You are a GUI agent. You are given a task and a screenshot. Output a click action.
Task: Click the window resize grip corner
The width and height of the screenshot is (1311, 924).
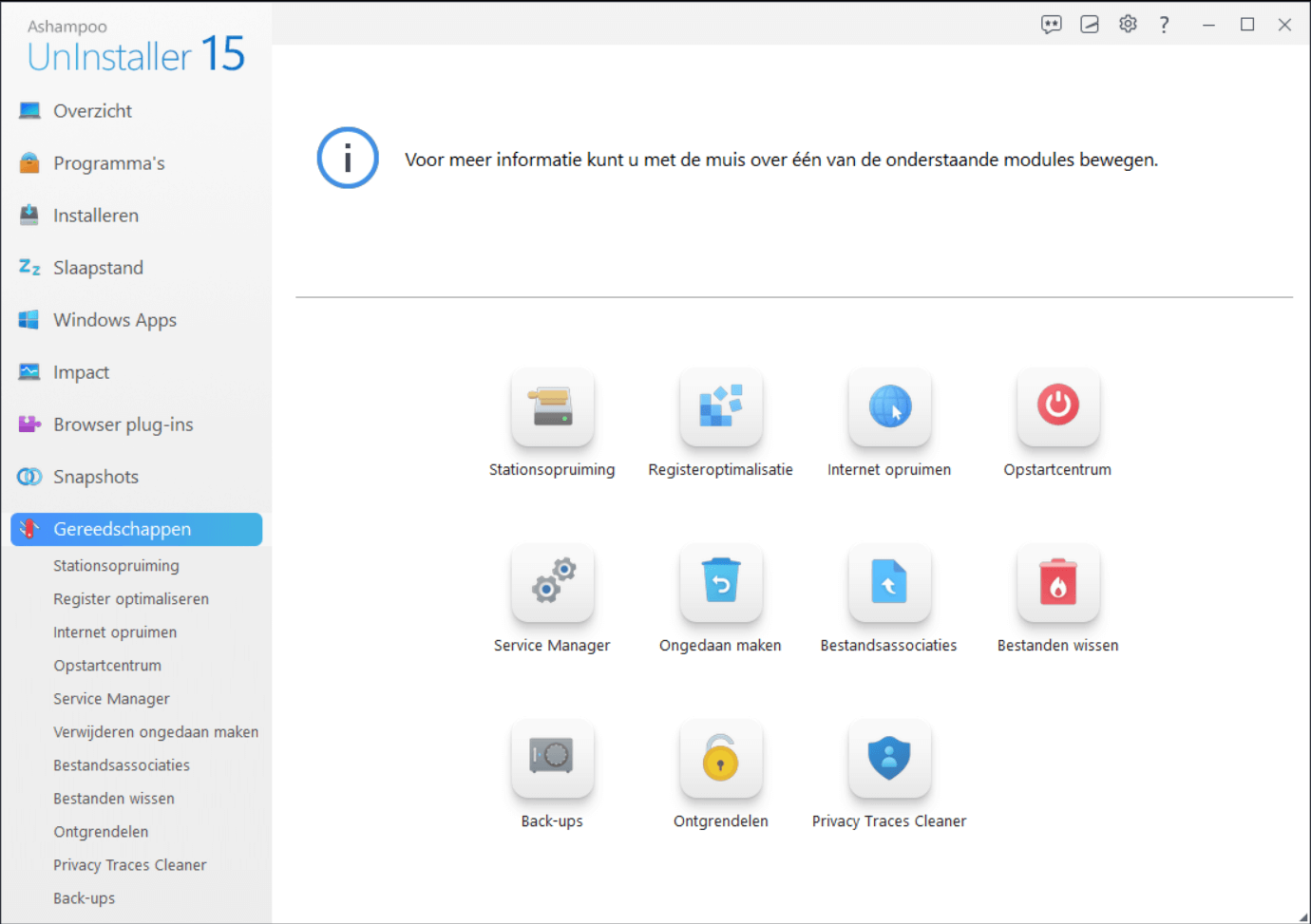coord(1303,916)
